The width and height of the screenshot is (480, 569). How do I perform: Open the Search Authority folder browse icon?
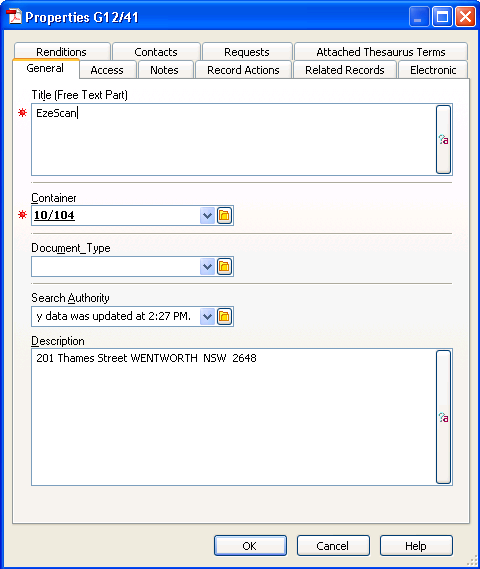click(x=224, y=316)
